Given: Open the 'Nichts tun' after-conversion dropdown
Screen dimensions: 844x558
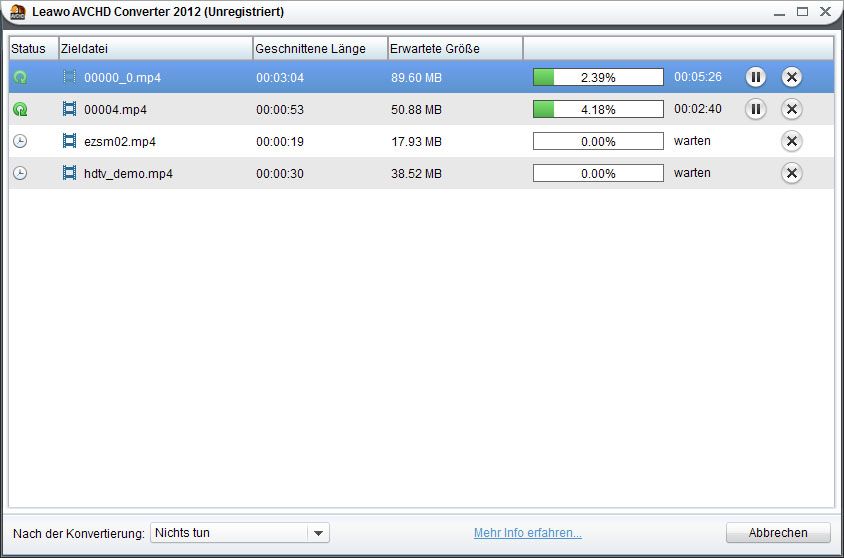Looking at the screenshot, I should [240, 533].
